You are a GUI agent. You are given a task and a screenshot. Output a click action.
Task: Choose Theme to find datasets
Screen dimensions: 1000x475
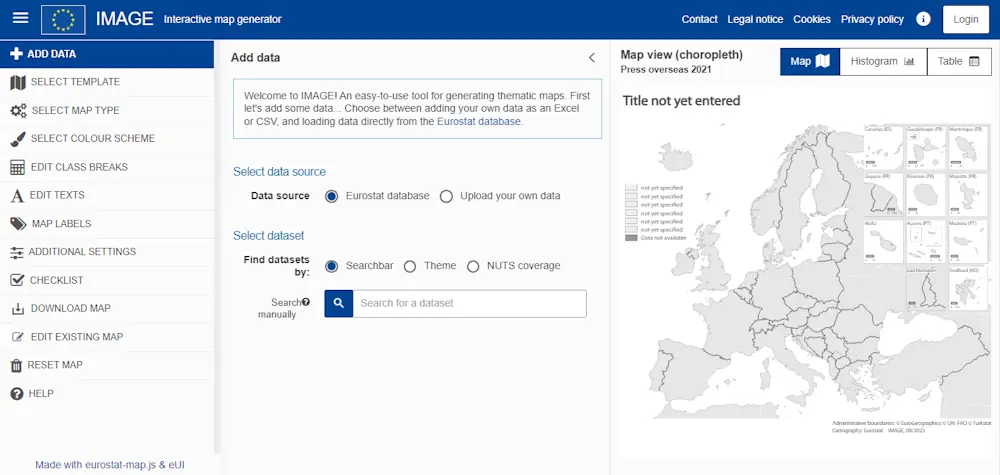(410, 267)
